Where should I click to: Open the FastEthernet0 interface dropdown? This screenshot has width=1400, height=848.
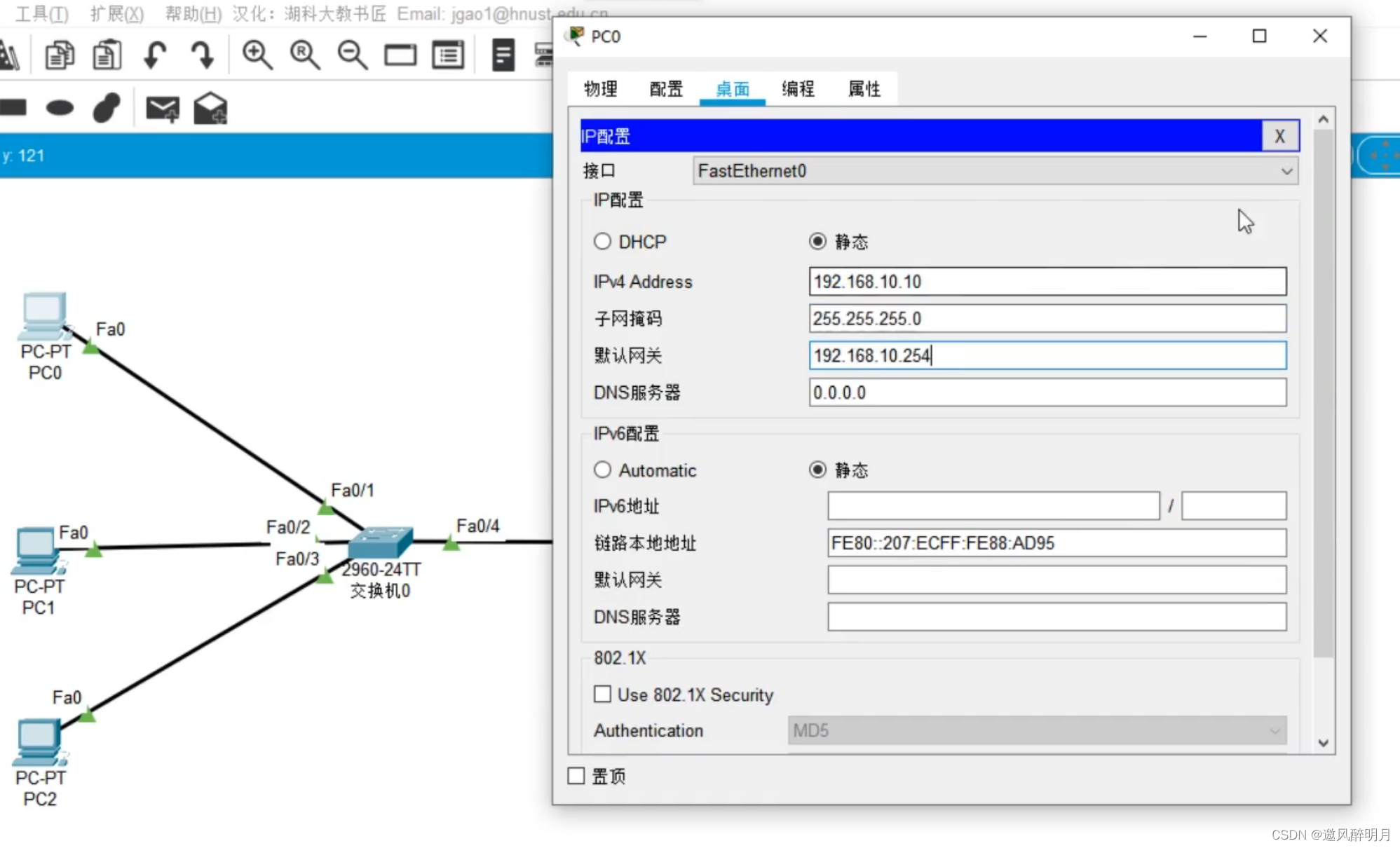[x=995, y=171]
